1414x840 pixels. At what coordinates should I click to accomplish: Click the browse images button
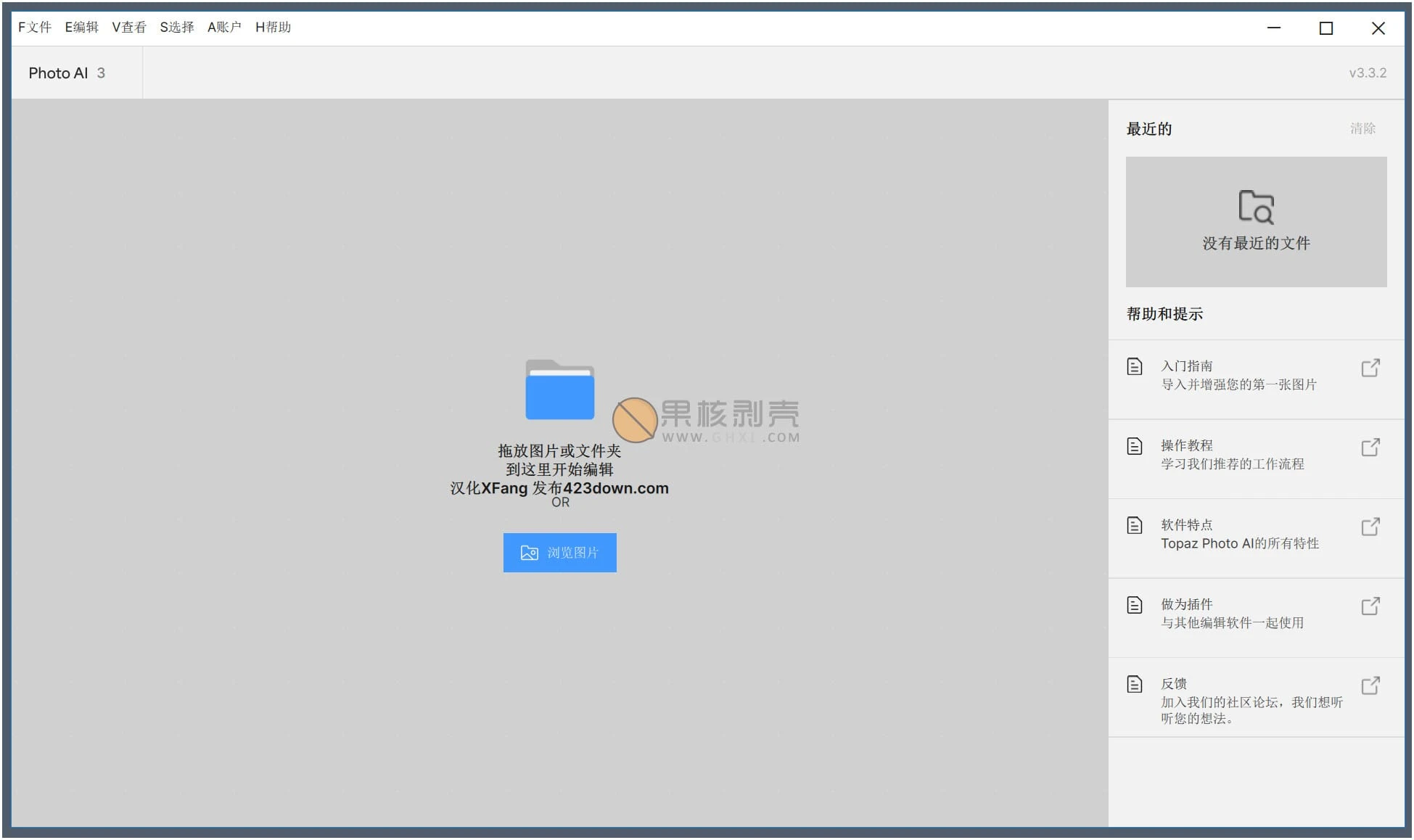[560, 552]
